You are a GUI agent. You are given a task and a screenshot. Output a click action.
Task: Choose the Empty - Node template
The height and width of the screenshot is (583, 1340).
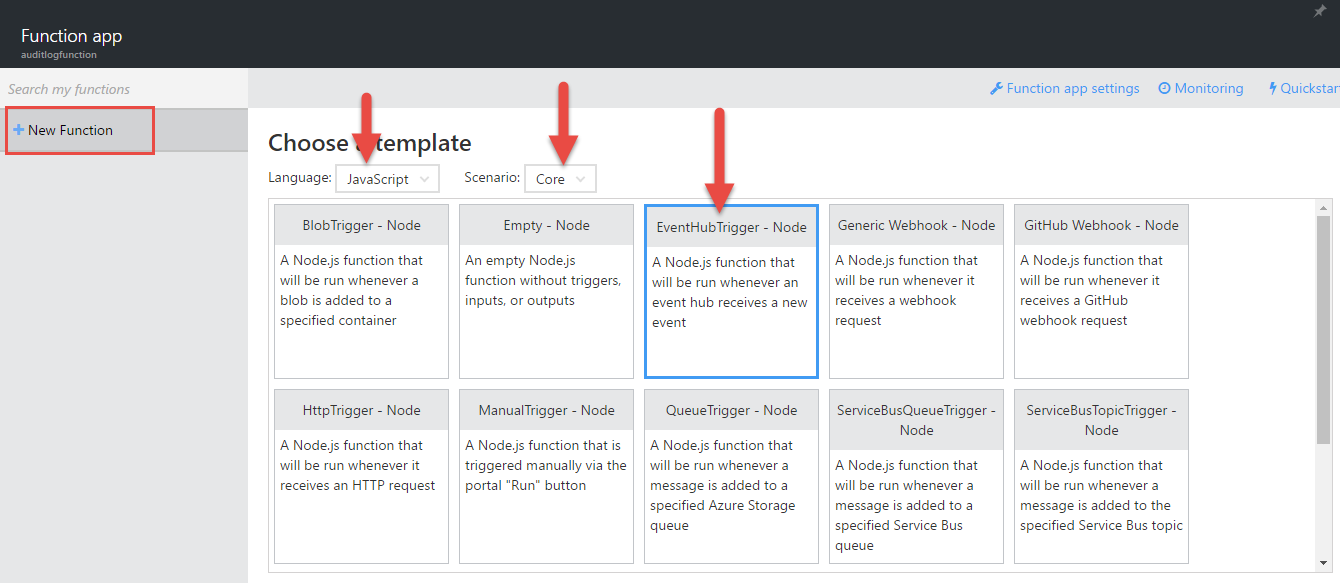pyautogui.click(x=546, y=291)
